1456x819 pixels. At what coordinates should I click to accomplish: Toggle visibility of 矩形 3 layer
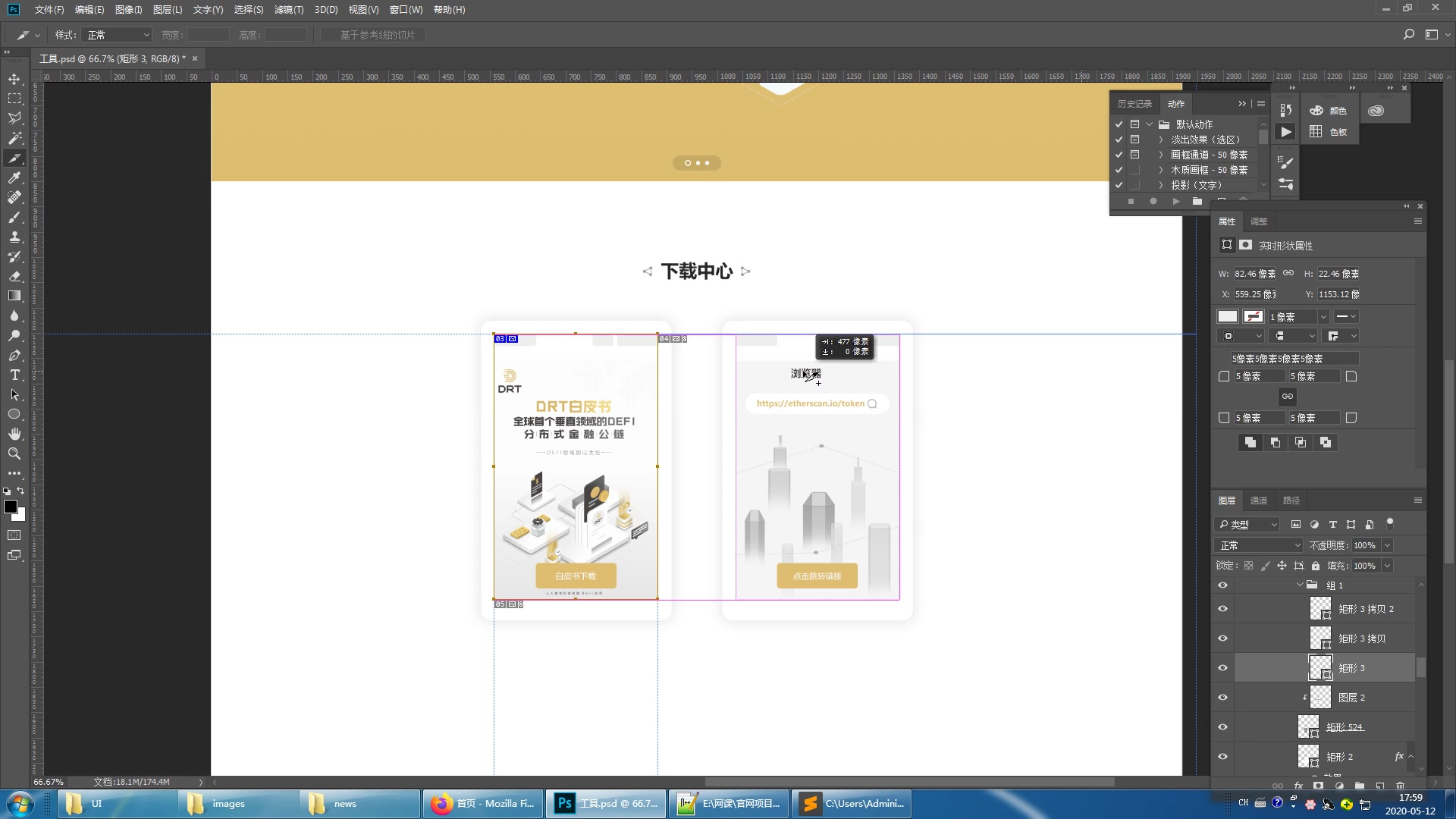tap(1222, 668)
